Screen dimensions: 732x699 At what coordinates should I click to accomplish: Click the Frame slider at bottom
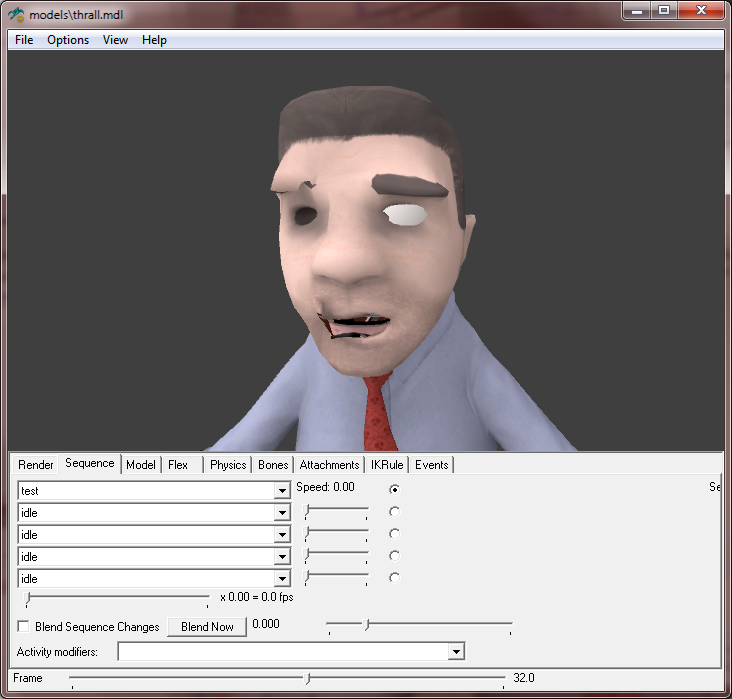tap(287, 679)
